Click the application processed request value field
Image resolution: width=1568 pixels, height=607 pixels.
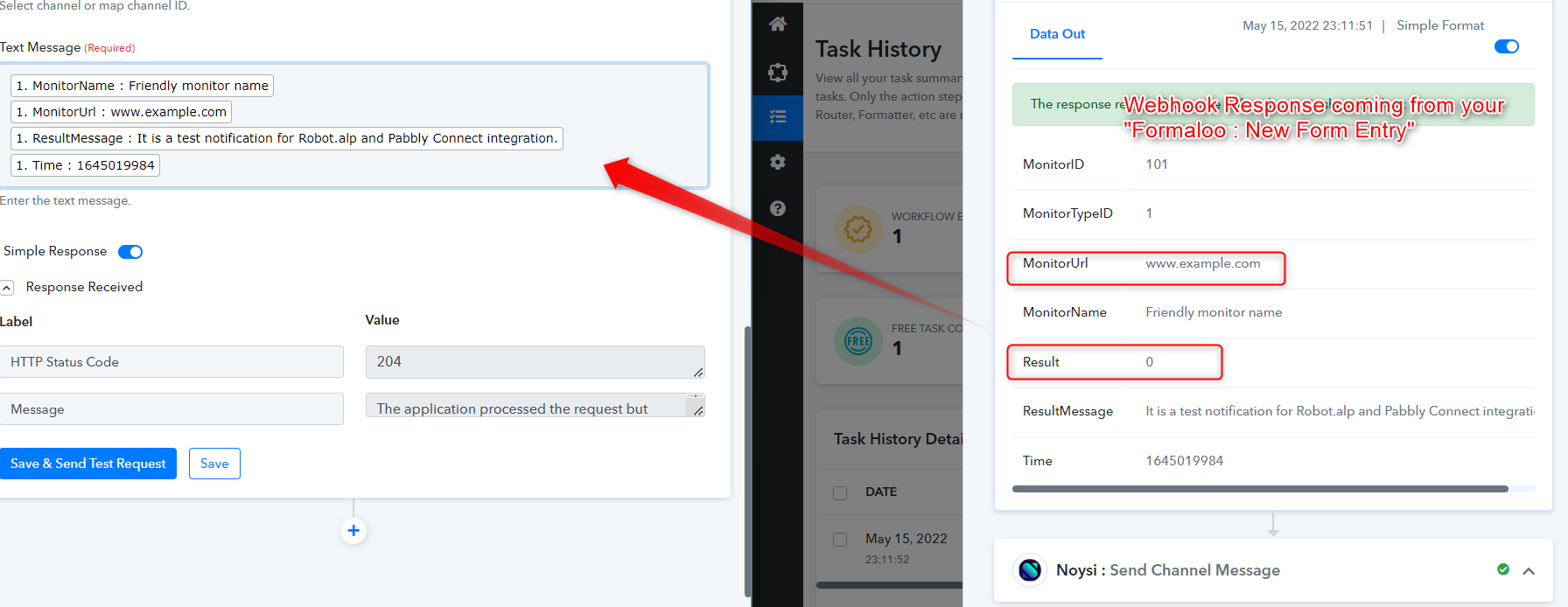535,406
